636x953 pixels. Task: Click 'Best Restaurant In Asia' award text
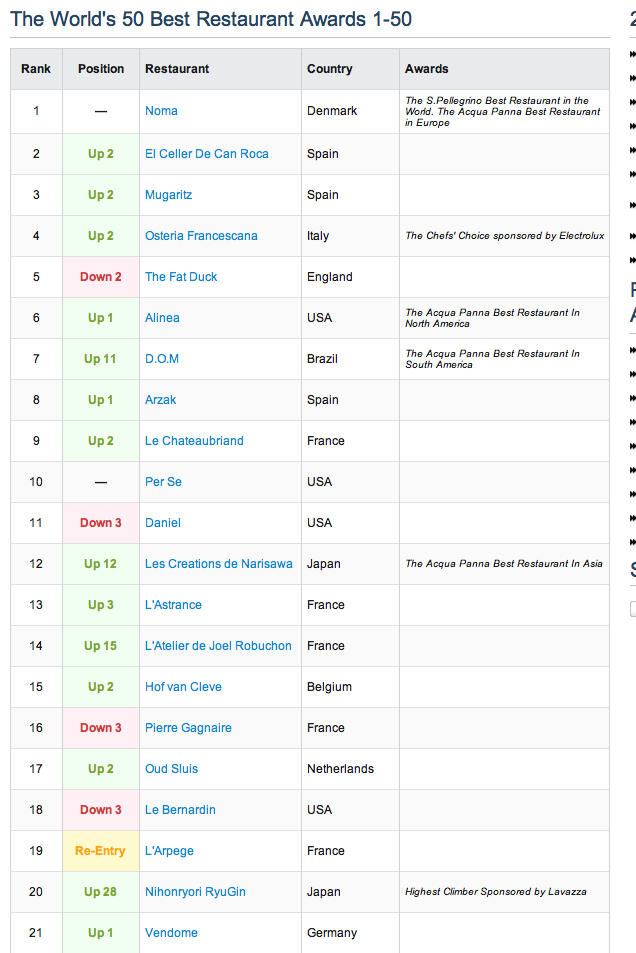coord(504,564)
